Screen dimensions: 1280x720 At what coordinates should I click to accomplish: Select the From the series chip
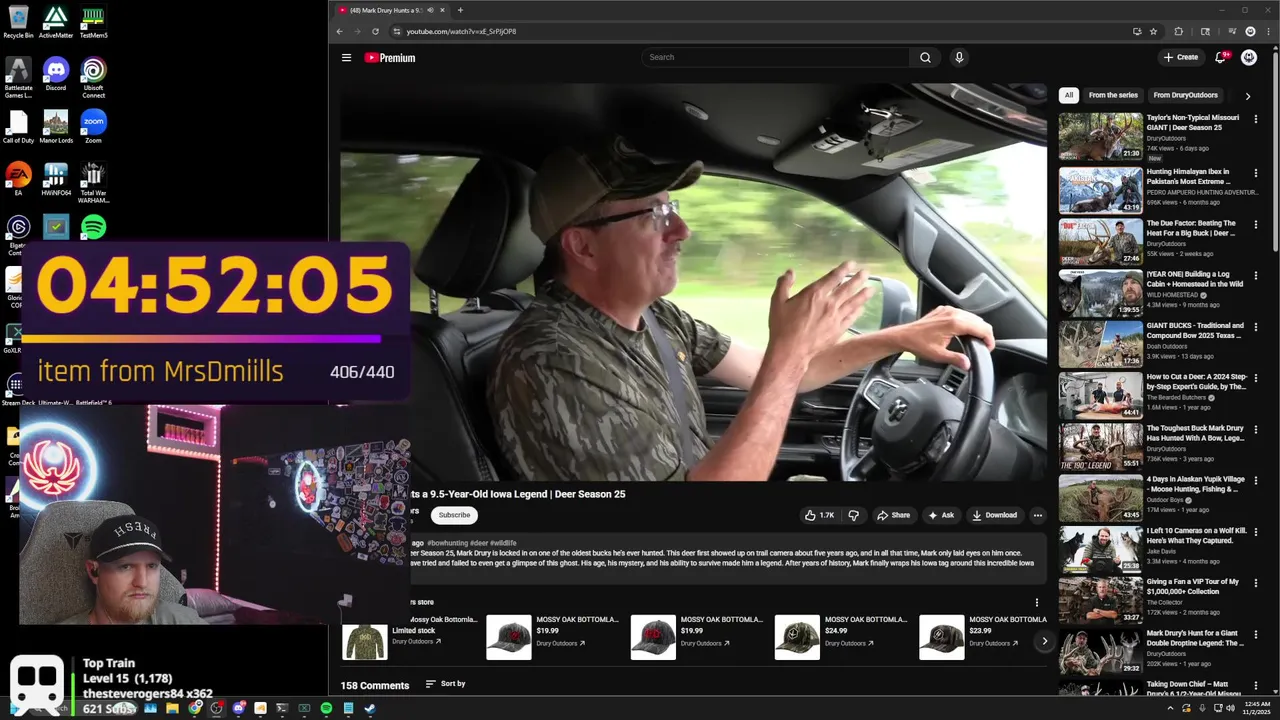(1113, 95)
